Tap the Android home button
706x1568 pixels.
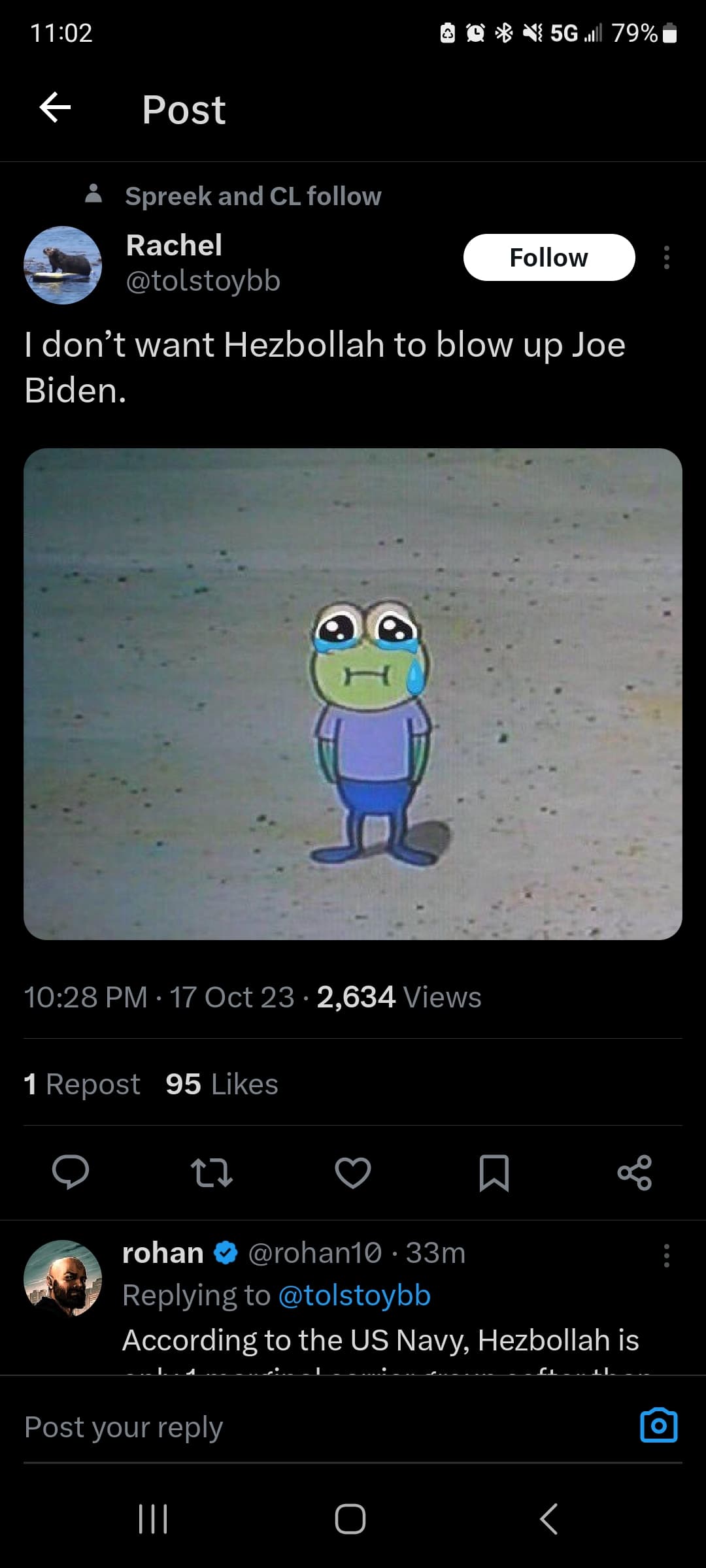350,1518
